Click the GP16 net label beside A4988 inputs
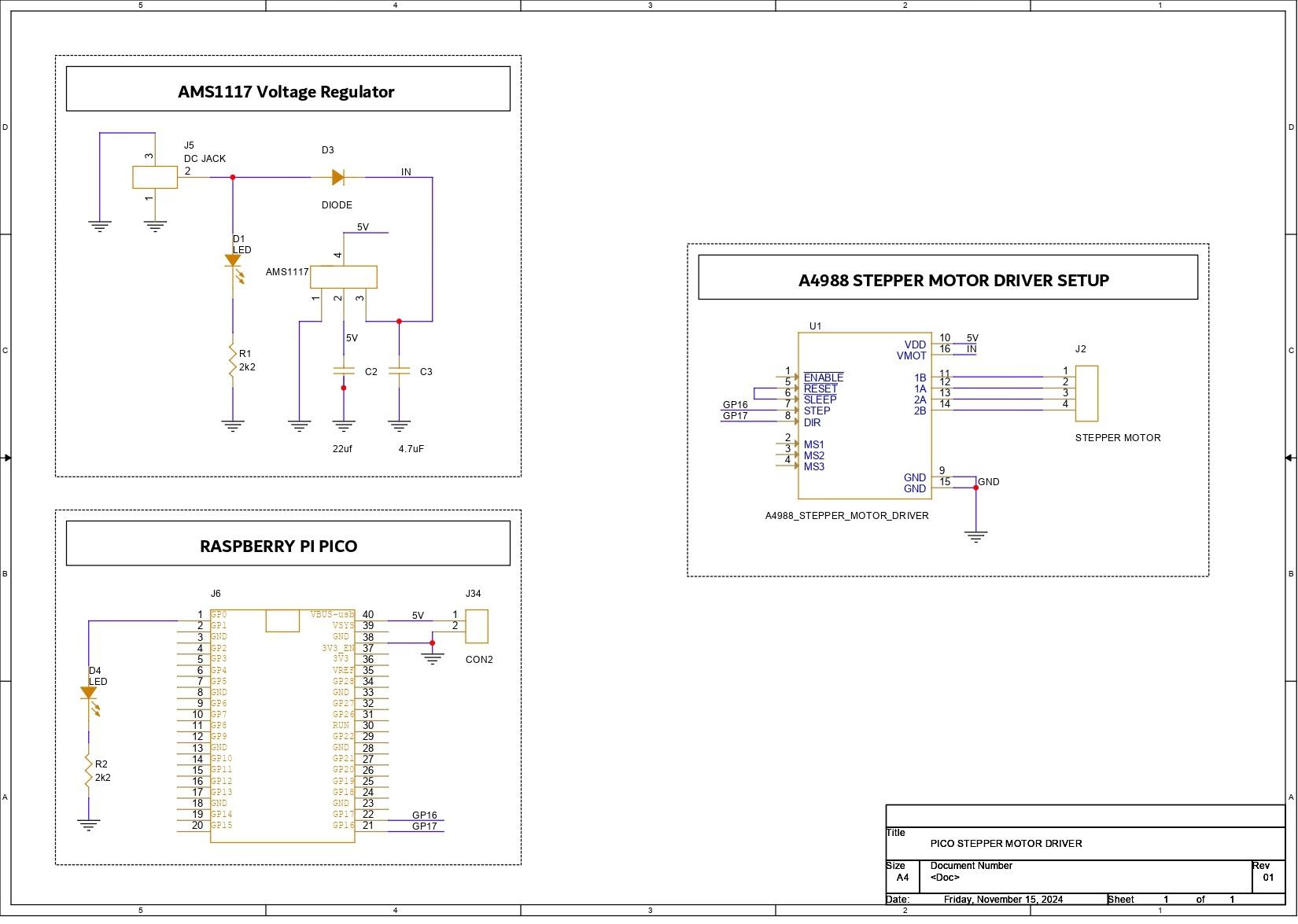Screen dimensions: 1298x924 [735, 405]
